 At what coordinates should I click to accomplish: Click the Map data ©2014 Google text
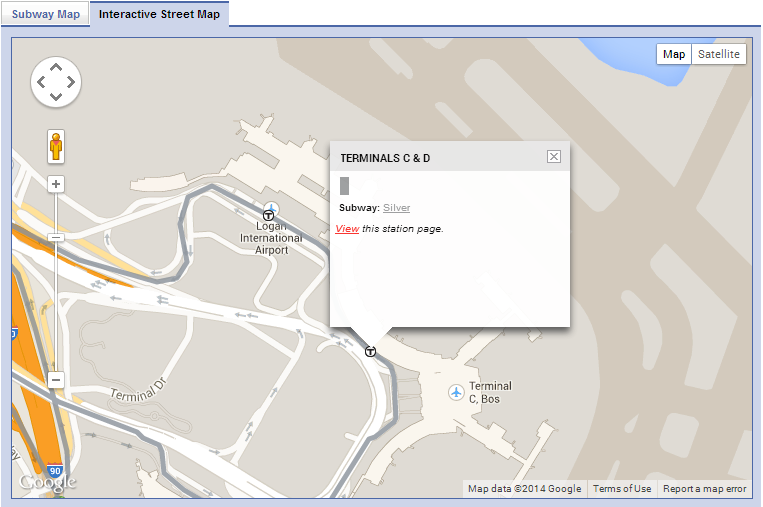(x=524, y=489)
